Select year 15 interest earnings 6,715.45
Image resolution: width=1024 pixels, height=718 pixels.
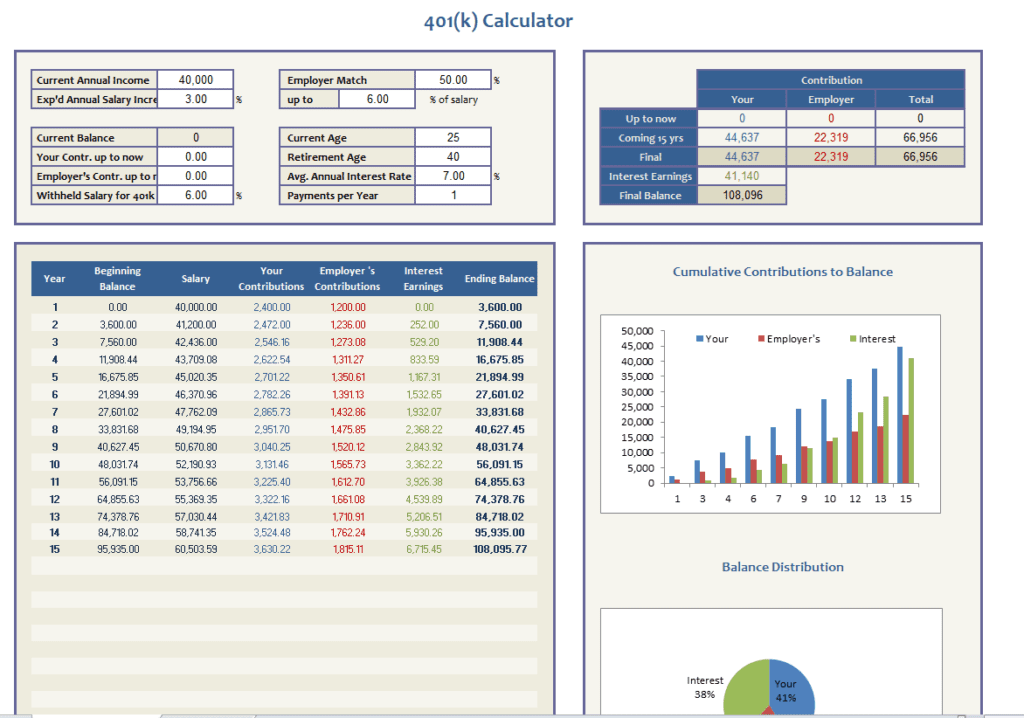(x=424, y=549)
